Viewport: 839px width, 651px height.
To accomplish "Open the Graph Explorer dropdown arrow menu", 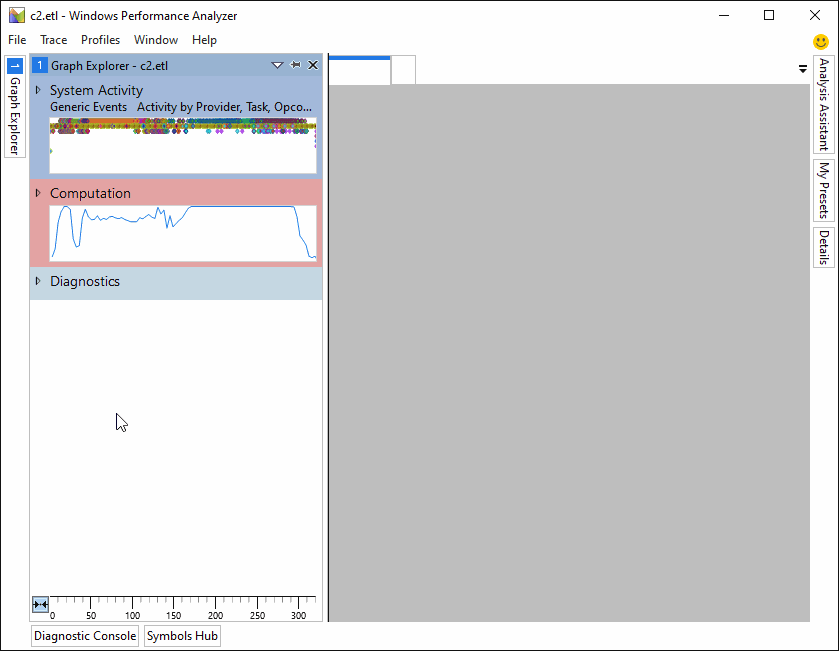I will pyautogui.click(x=277, y=64).
